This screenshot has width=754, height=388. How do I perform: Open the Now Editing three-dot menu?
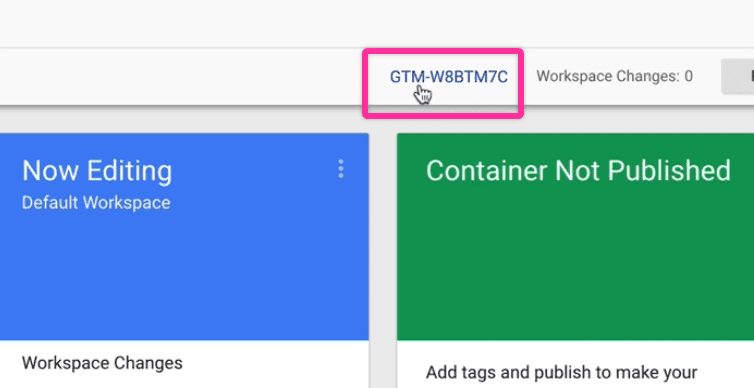[x=341, y=169]
